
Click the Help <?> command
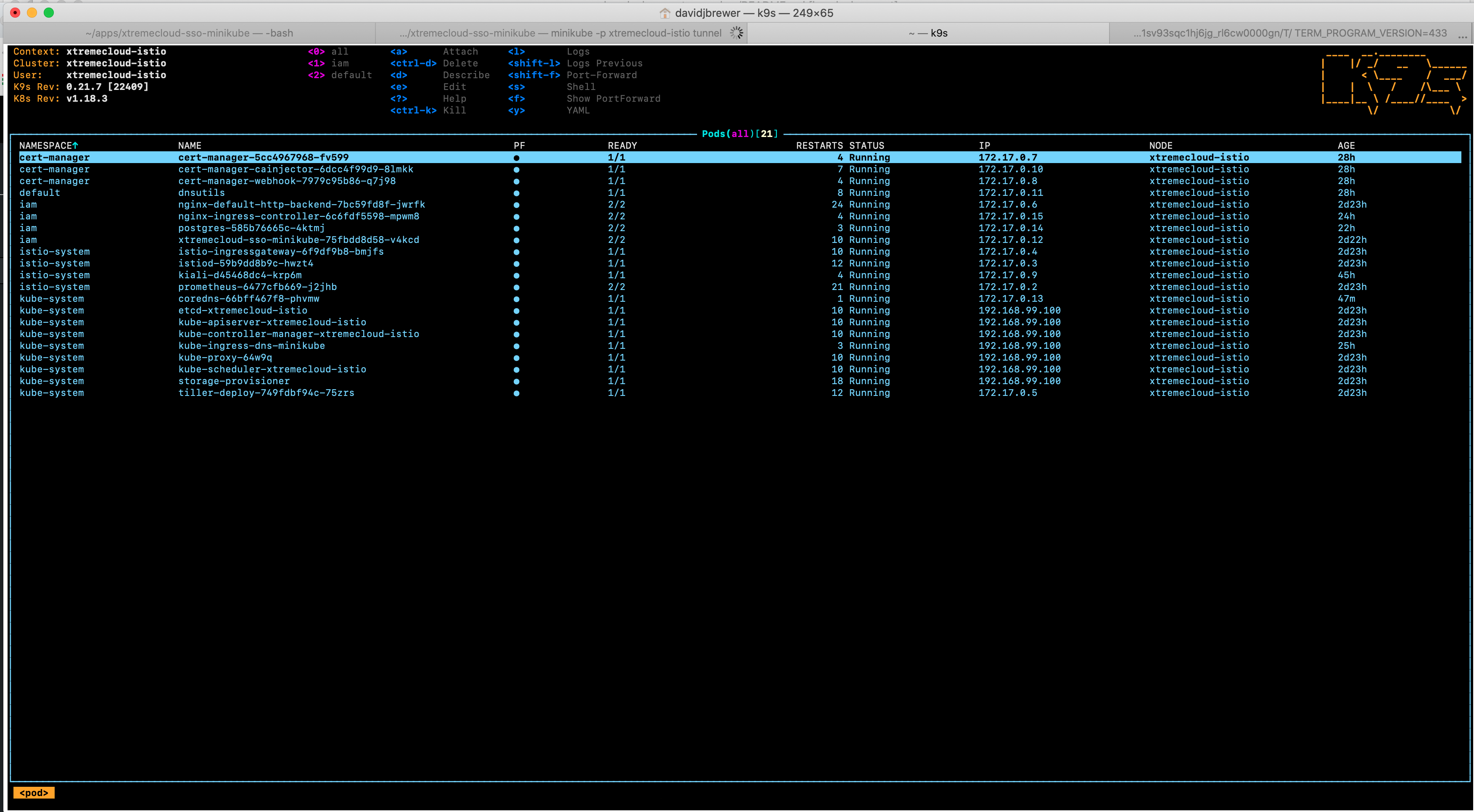click(428, 98)
